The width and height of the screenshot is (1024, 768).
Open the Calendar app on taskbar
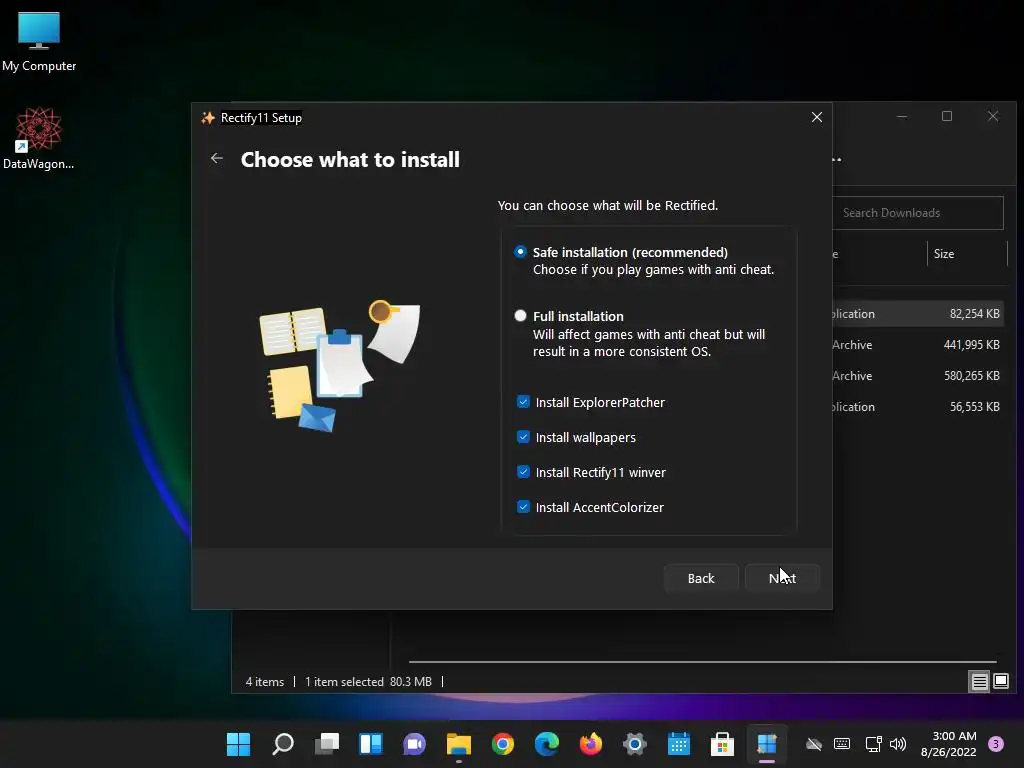(679, 744)
